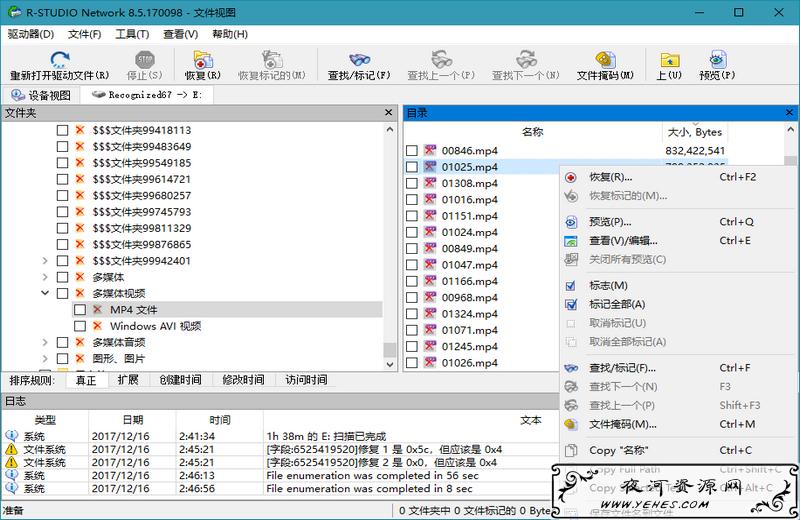This screenshot has height=520, width=800.
Task: Click the info icon of 2:41:34 log entry
Action: coord(11,436)
